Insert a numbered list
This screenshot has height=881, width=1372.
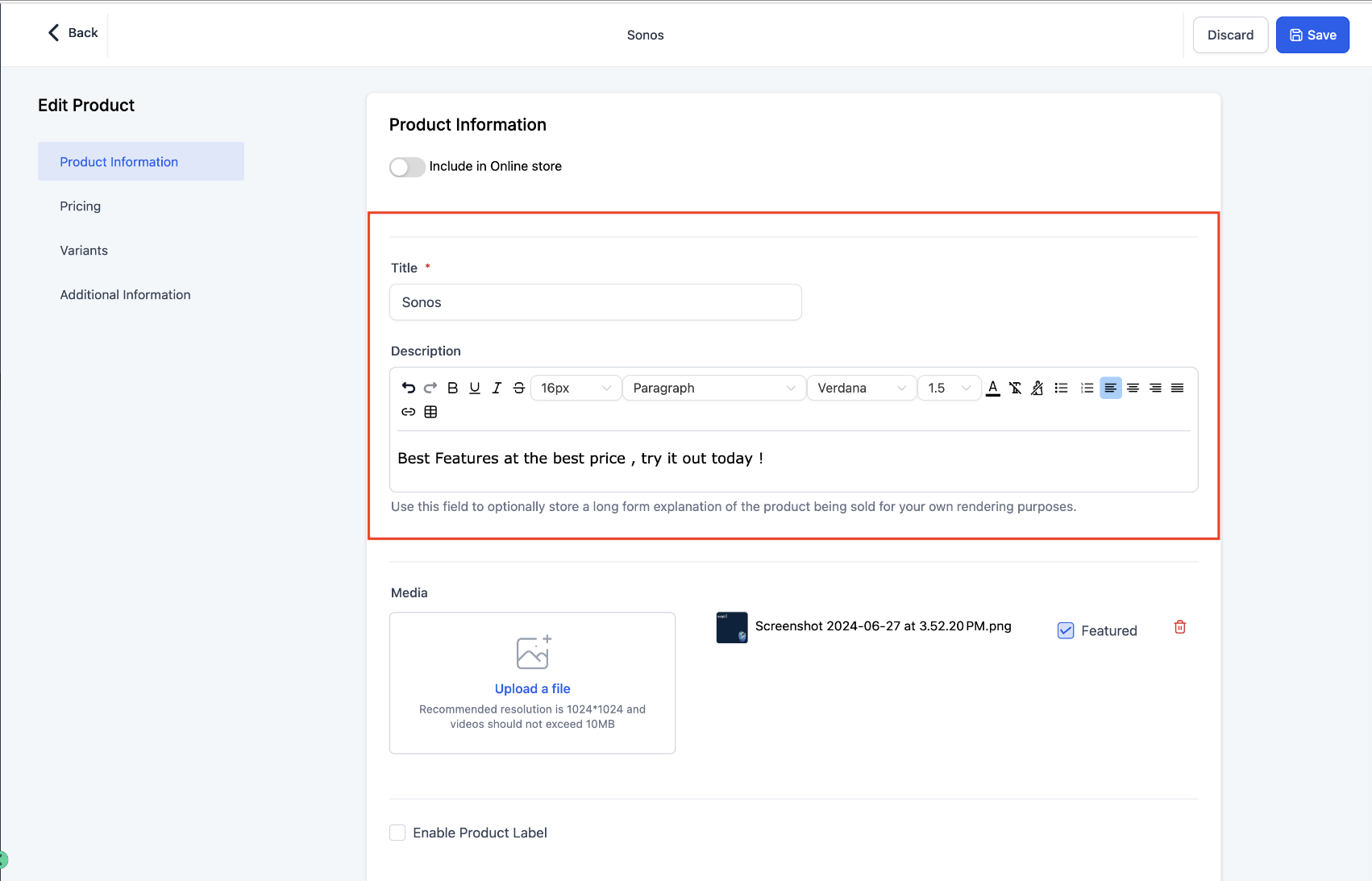[x=1087, y=388]
